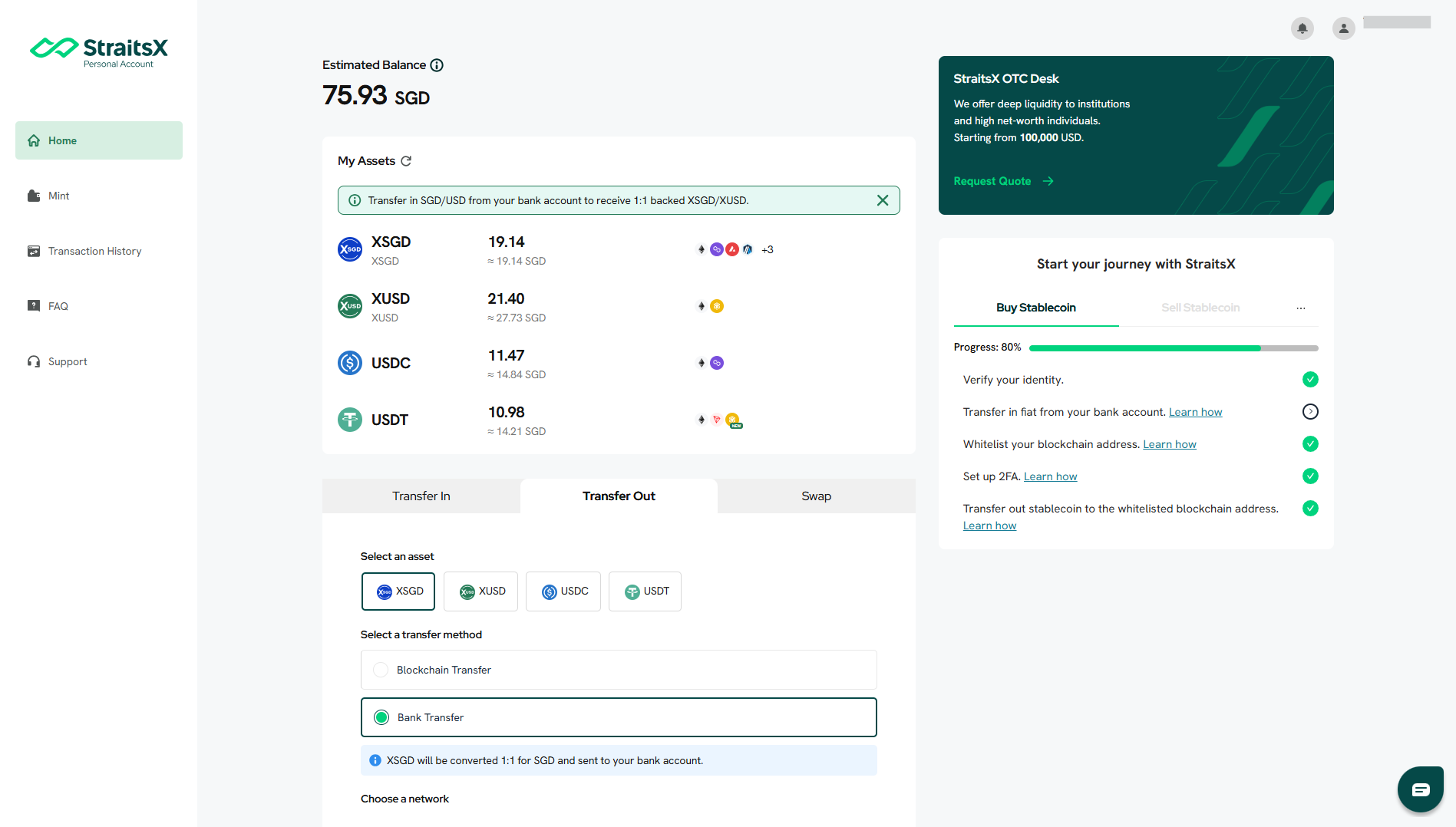Click the XSGD coin logo in assets list
Viewport: 1456px width, 827px height.
[x=350, y=249]
